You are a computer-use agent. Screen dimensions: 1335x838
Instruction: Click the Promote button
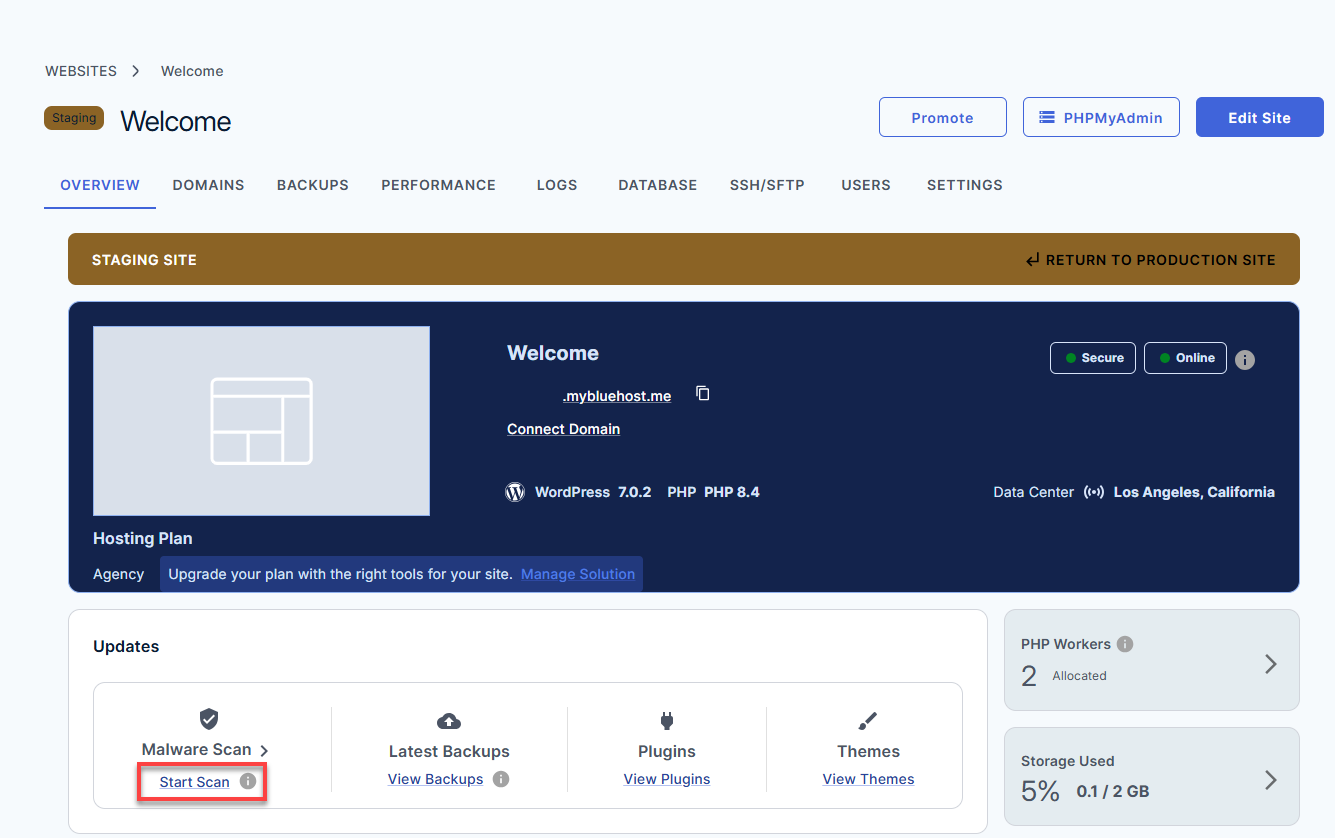(x=943, y=117)
